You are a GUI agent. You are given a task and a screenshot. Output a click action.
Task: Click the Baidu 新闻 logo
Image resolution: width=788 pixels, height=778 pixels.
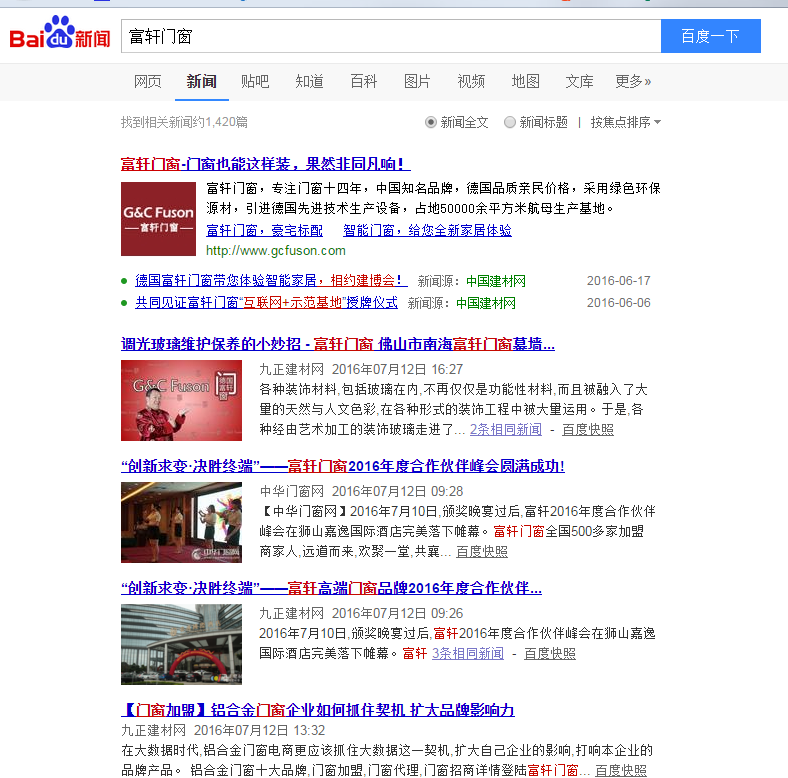pos(60,32)
